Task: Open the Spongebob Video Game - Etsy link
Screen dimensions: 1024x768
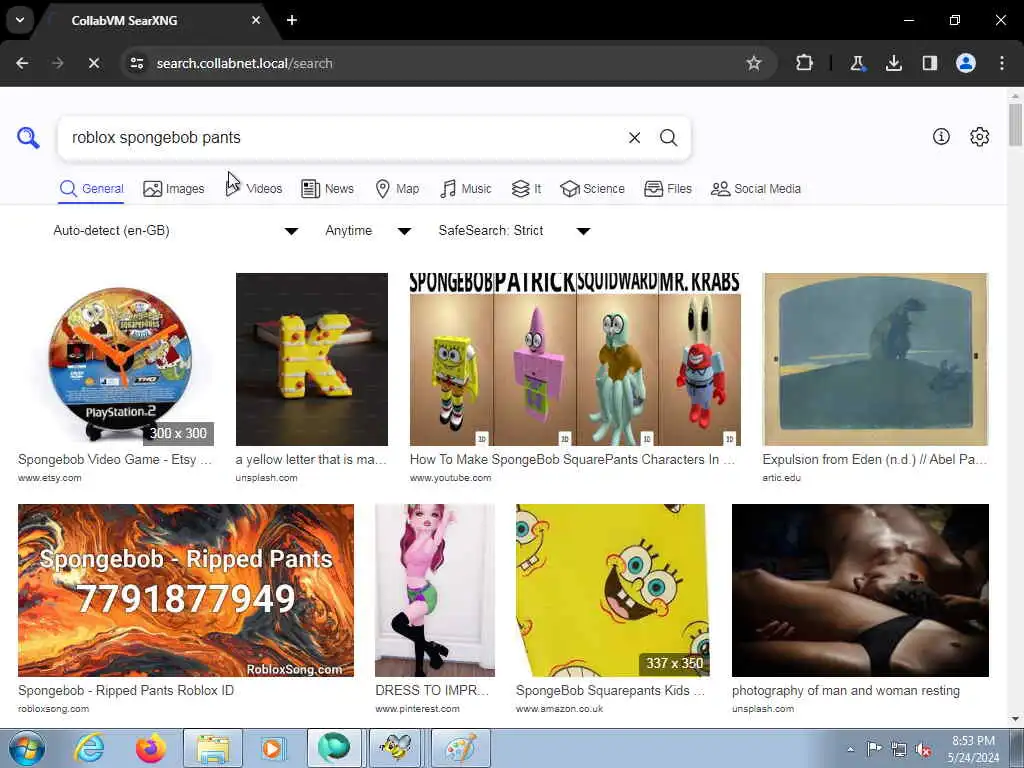Action: click(x=115, y=460)
